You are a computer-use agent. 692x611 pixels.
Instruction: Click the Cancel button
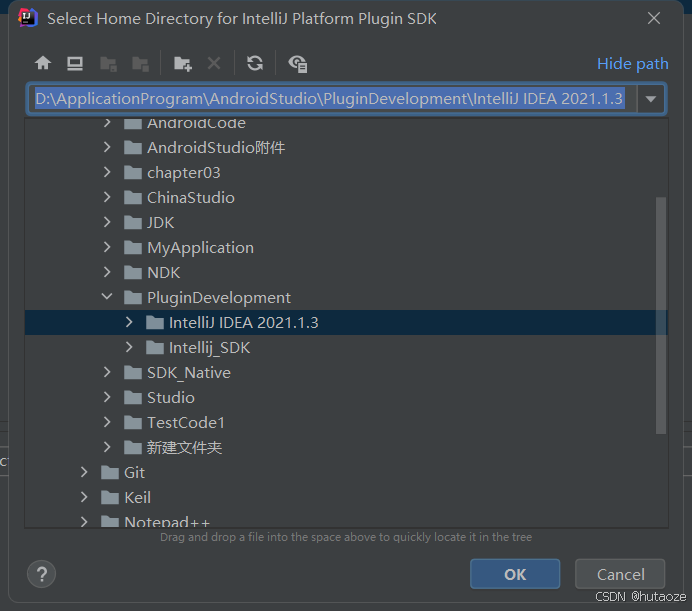tap(620, 574)
